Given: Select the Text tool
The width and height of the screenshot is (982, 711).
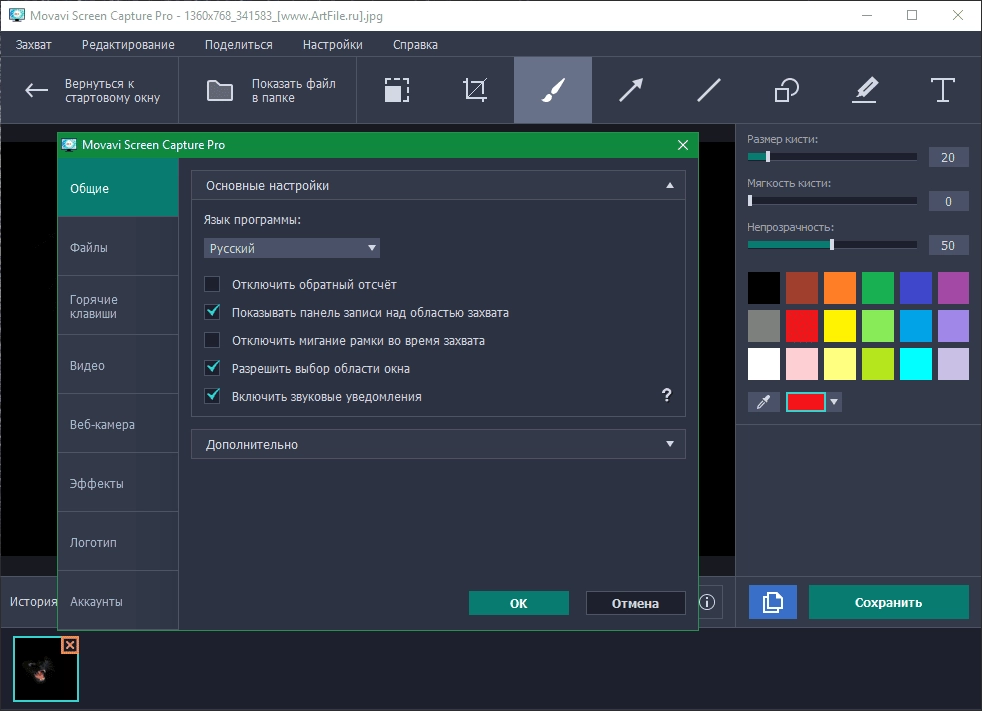Looking at the screenshot, I should [943, 90].
